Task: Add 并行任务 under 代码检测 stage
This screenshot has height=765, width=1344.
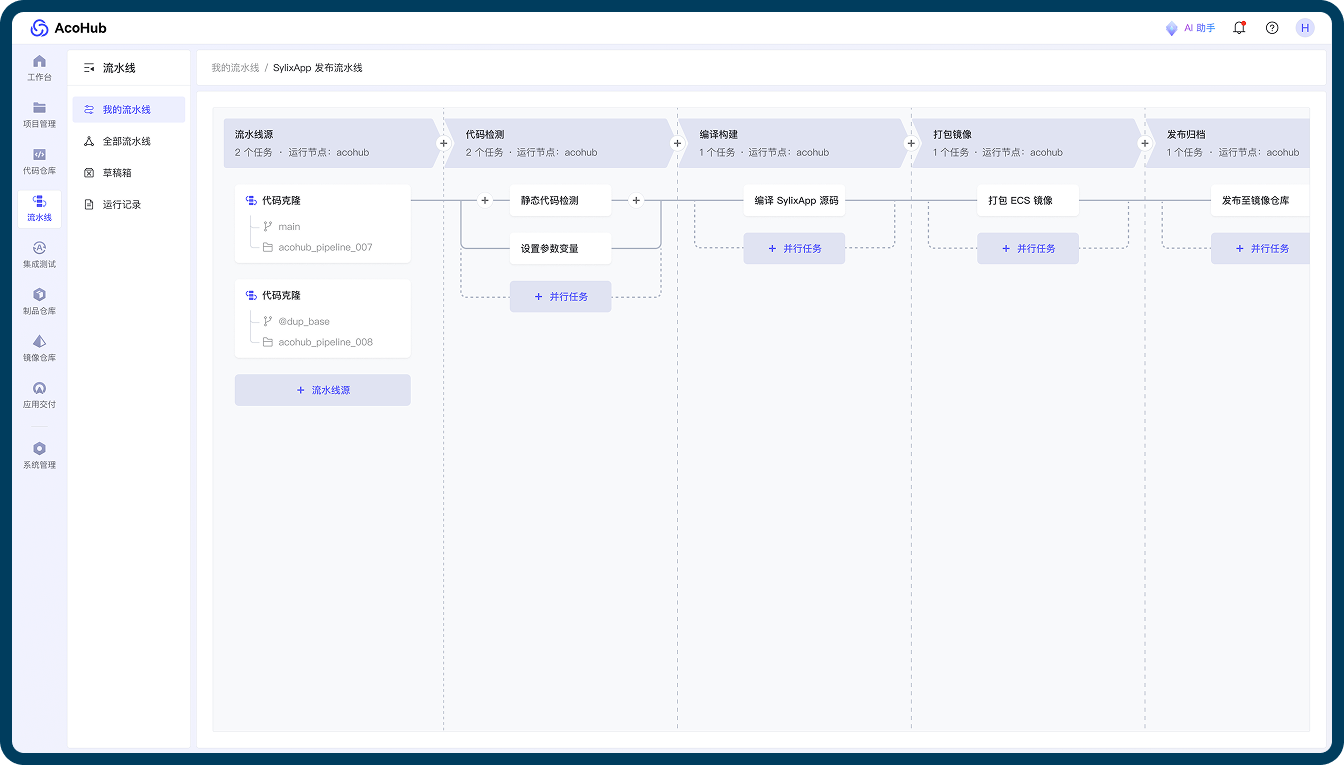Action: pos(560,296)
